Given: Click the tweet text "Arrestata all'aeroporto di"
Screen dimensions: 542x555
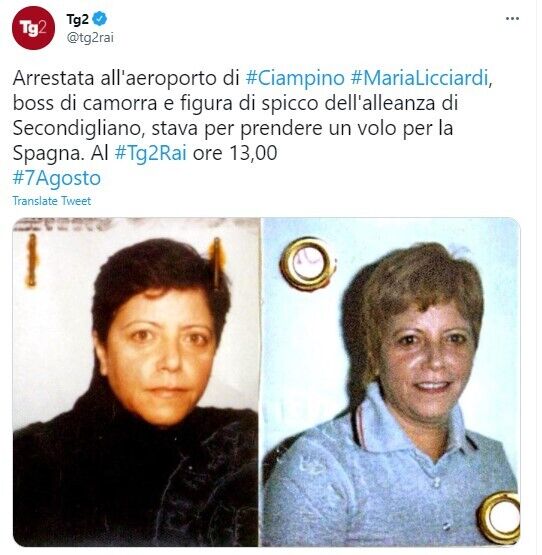Looking at the screenshot, I should point(126,78).
